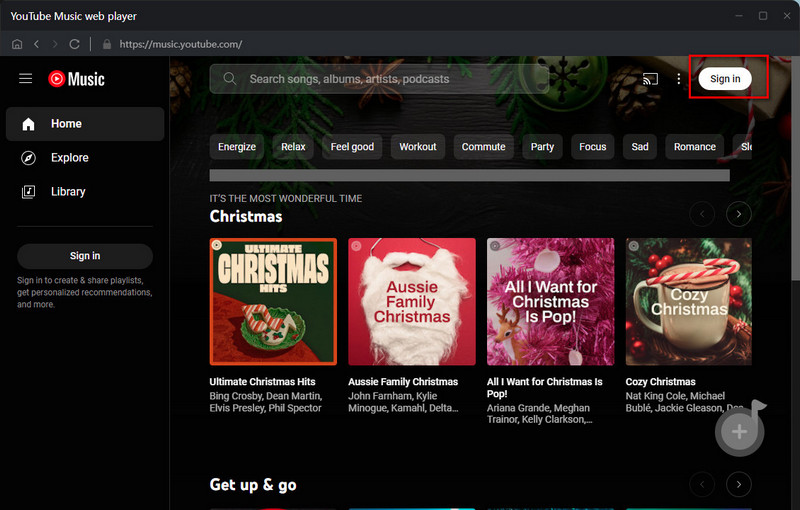Viewport: 800px width, 510px height.
Task: Open the Home sidebar item
Action: tap(85, 124)
